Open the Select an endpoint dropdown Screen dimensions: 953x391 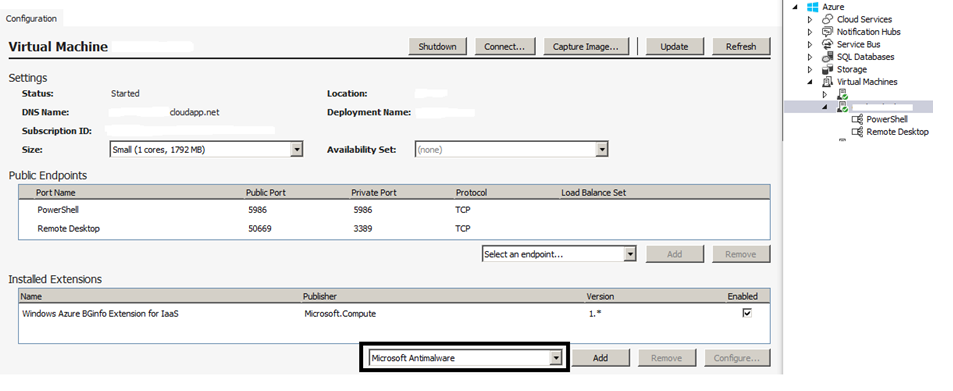click(x=630, y=254)
